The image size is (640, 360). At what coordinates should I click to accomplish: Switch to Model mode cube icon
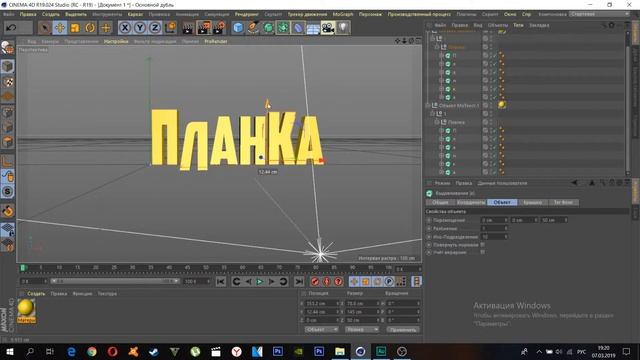7,66
